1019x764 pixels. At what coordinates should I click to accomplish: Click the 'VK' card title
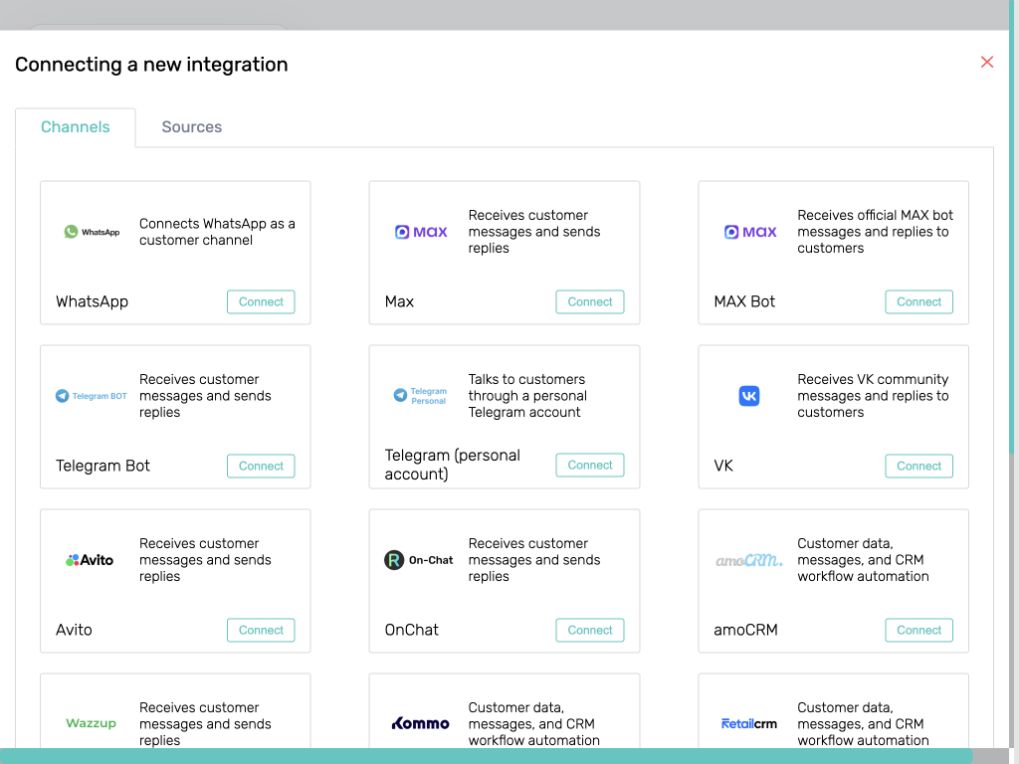pyautogui.click(x=723, y=466)
